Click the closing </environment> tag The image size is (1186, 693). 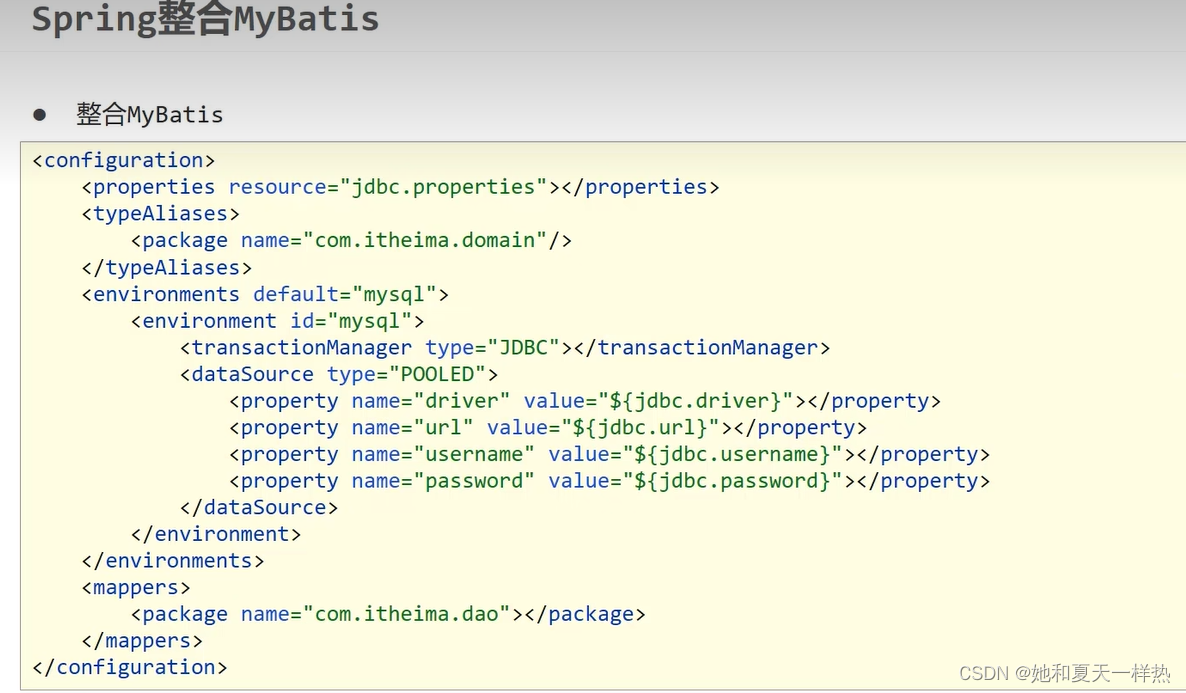tap(216, 534)
